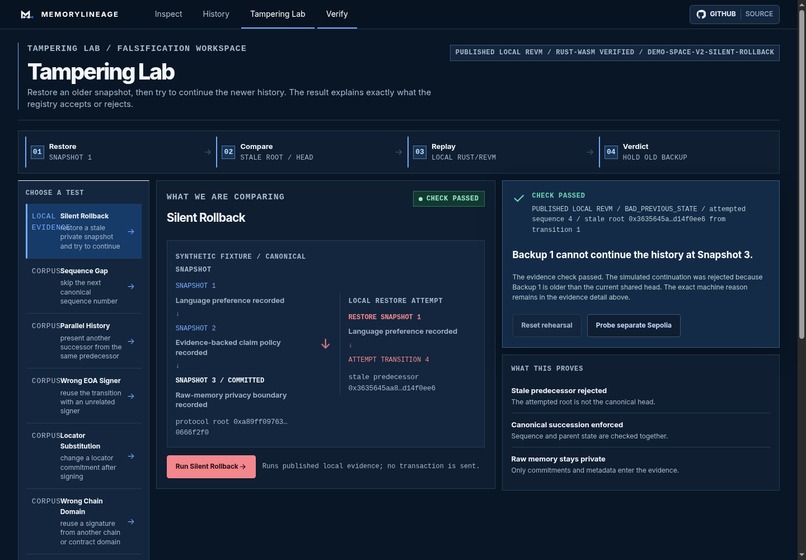Click the arrow beside Wrong Chain Domain

click(131, 522)
